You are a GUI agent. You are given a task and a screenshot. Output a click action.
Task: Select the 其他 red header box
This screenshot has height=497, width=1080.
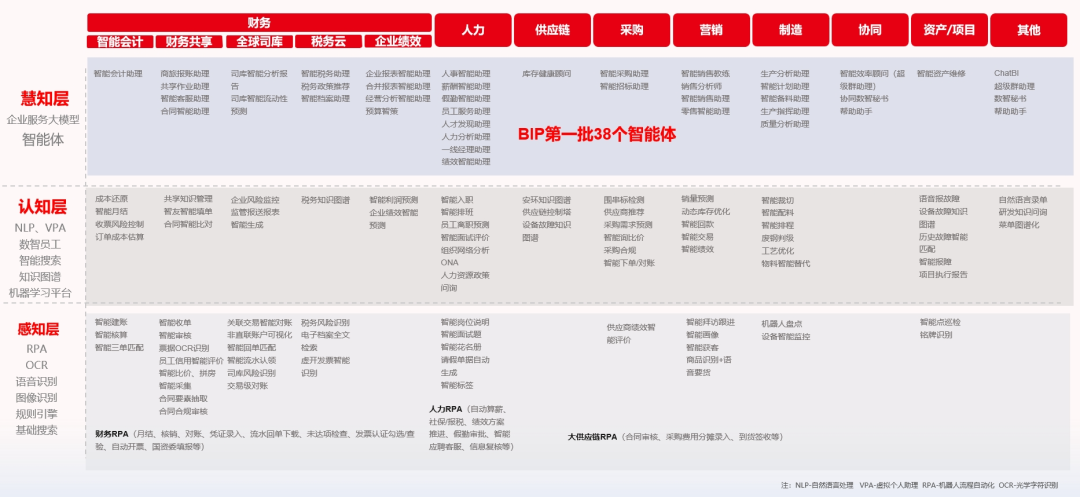(1029, 30)
